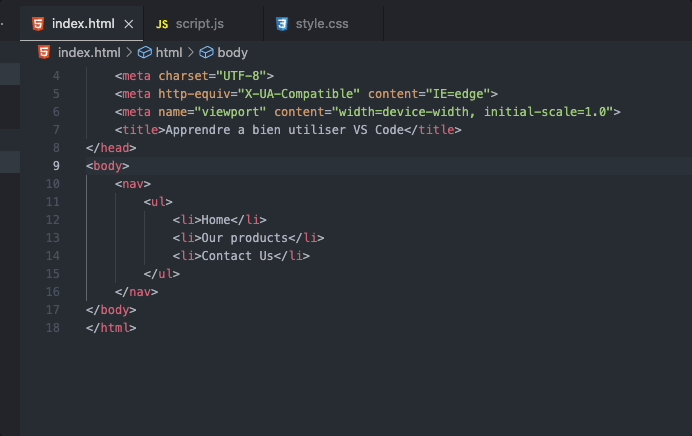Click "width=device-width, initial-scale=1.0" content value
Image resolution: width=692 pixels, height=436 pixels.
coord(473,112)
